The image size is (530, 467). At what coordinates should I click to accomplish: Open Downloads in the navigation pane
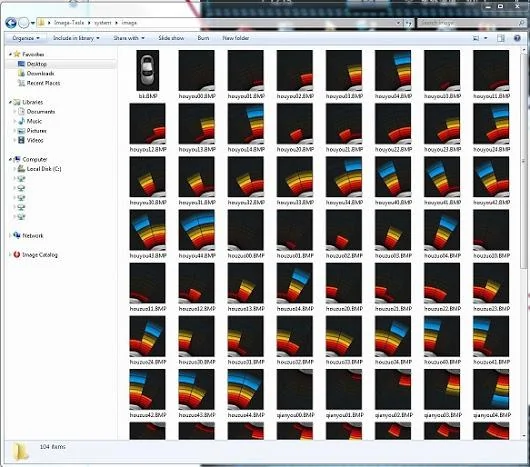click(x=40, y=73)
